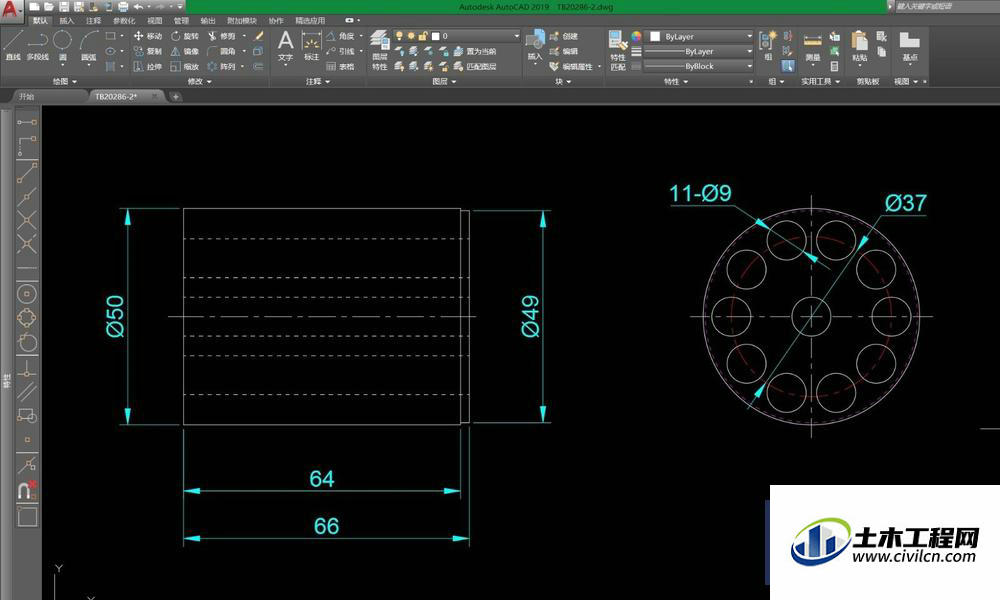The width and height of the screenshot is (1000, 600).
Task: Expand the Annotation (注释) panel
Action: [318, 82]
